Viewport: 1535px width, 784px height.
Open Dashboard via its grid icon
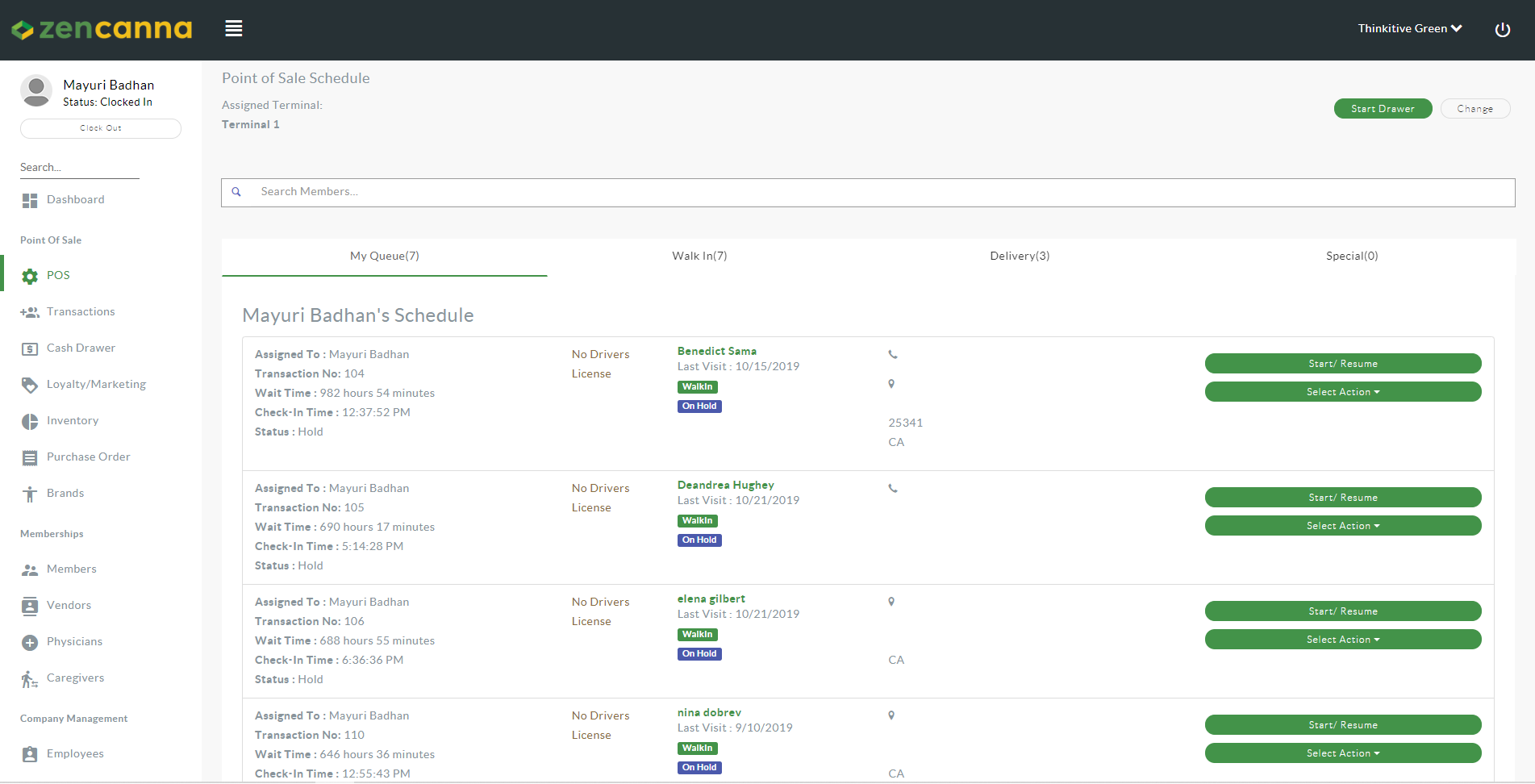[x=30, y=201]
